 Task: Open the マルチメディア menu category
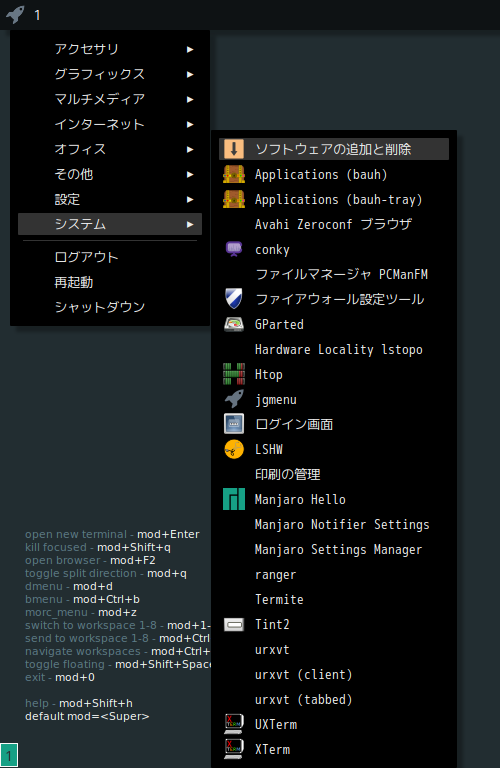coord(110,99)
